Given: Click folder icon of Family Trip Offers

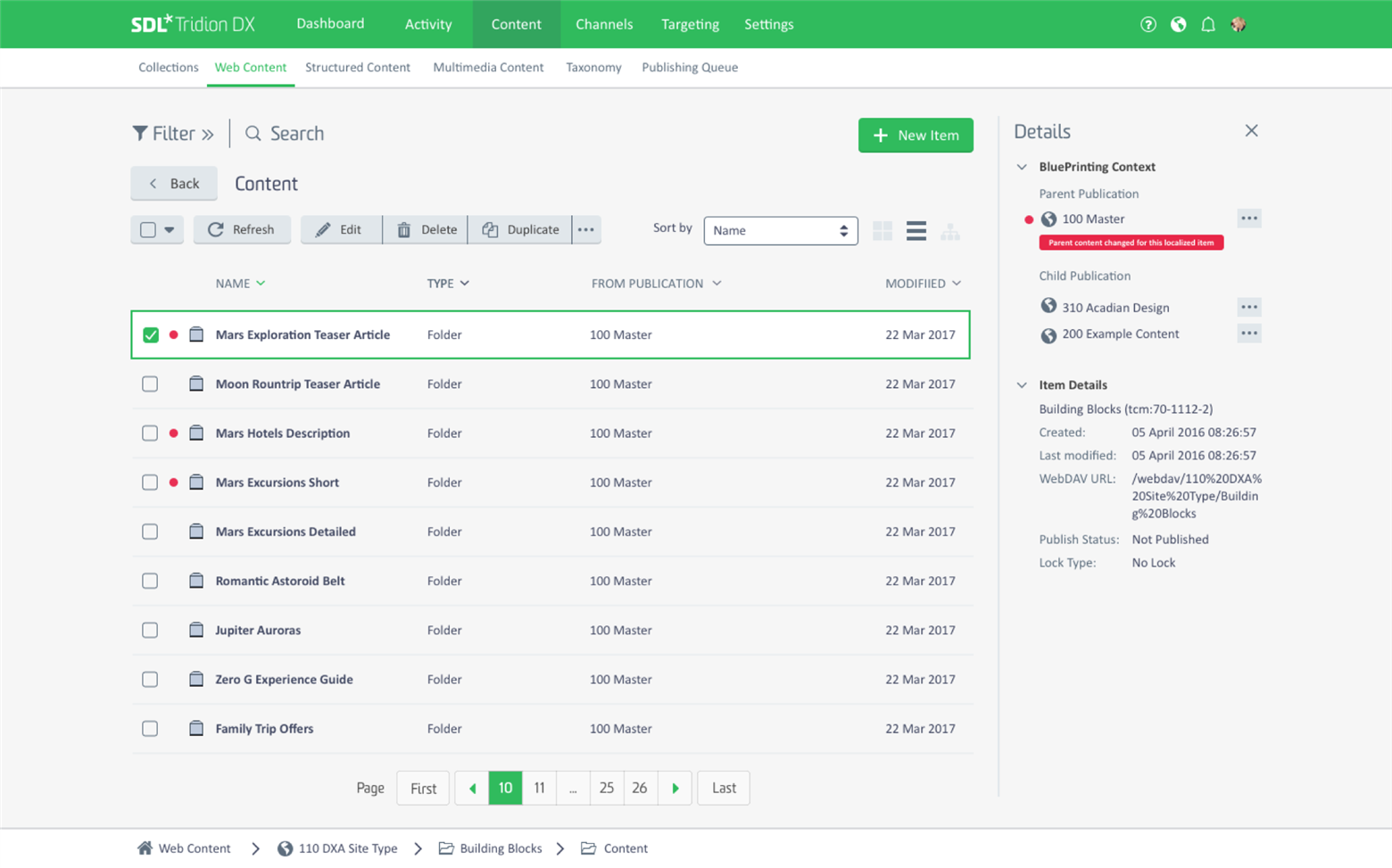Looking at the screenshot, I should tap(196, 728).
